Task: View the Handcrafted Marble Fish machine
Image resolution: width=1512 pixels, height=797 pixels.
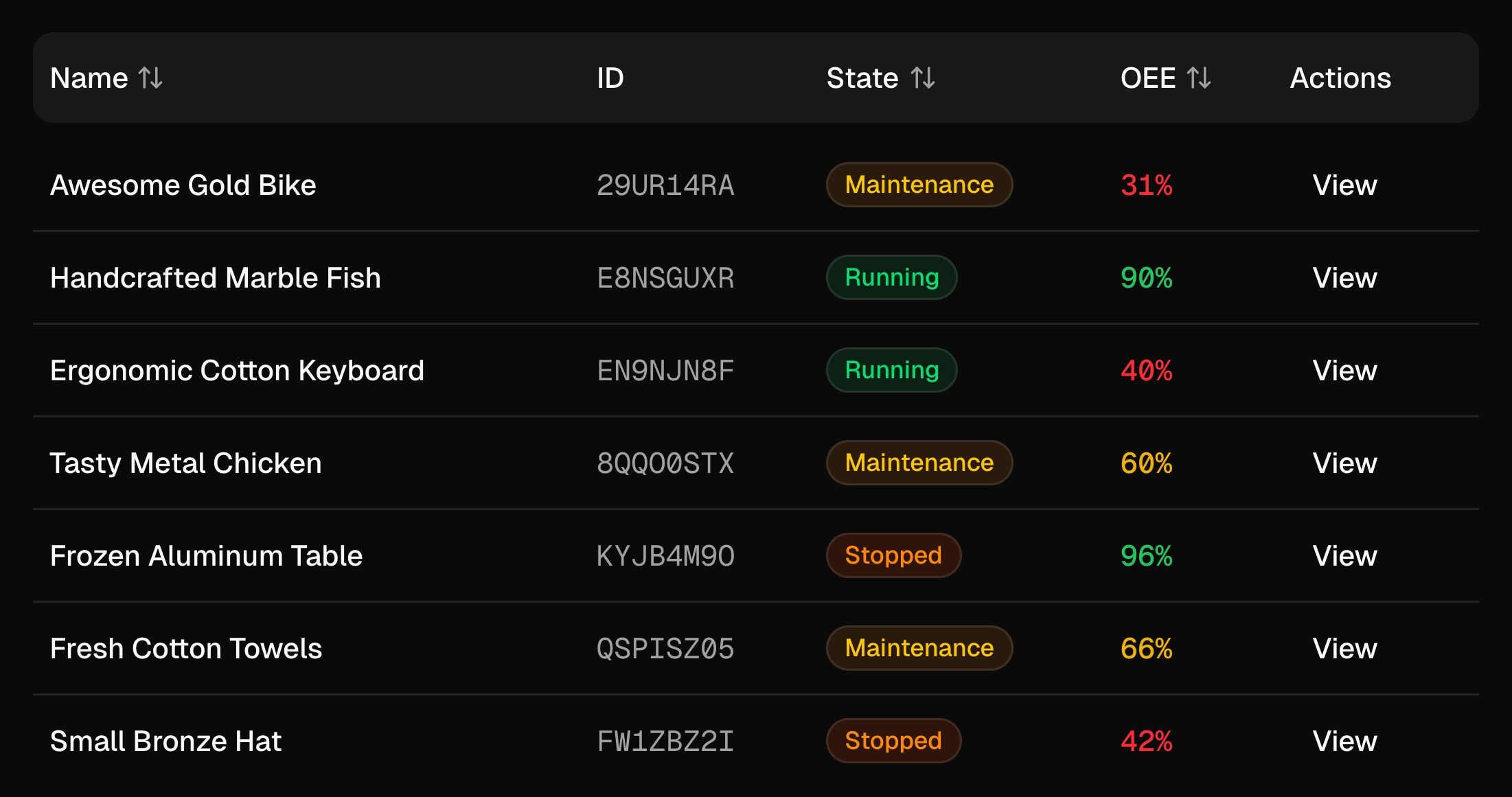Action: click(1344, 278)
